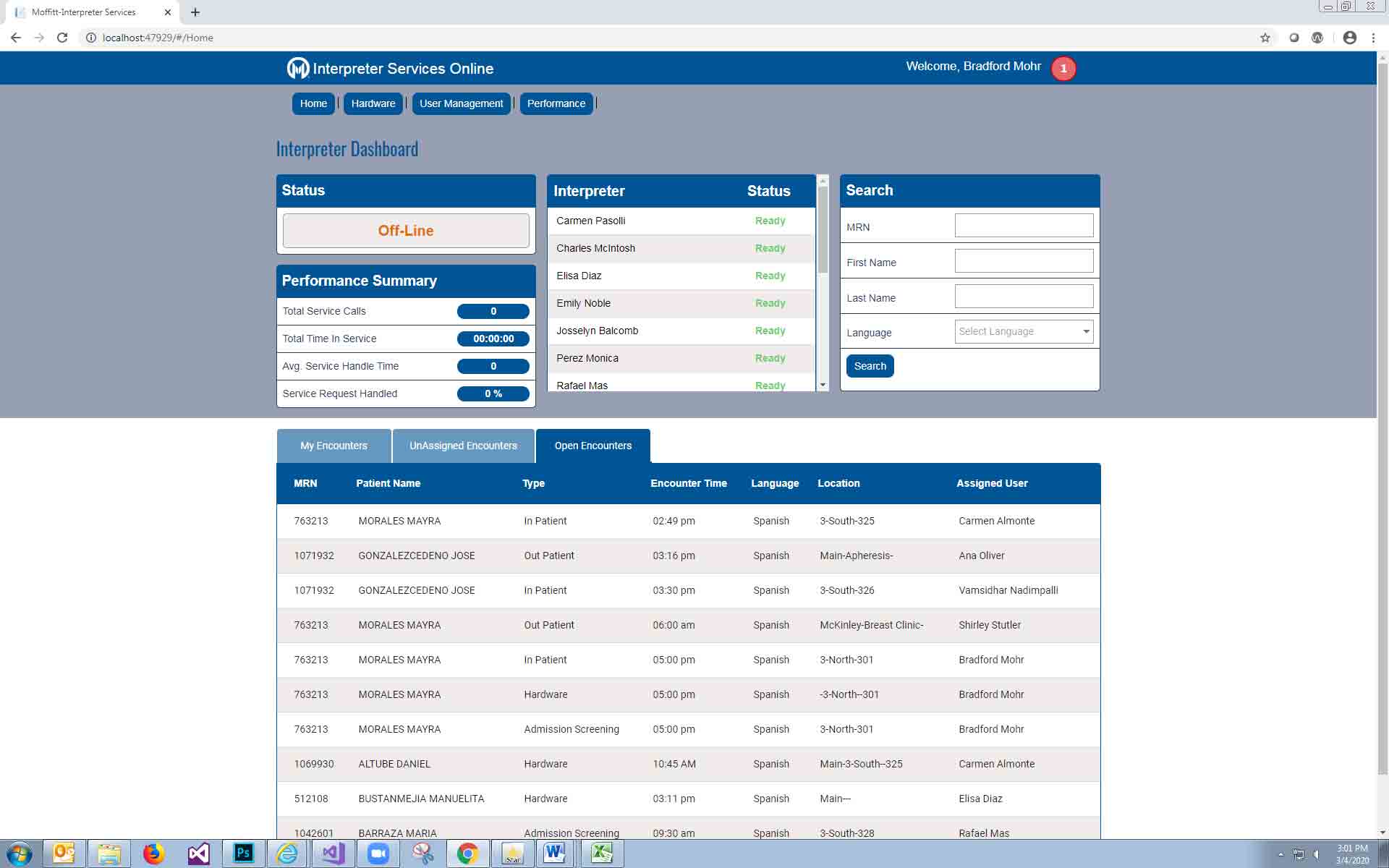The height and width of the screenshot is (868, 1389).
Task: Open the User Management menu
Action: [x=461, y=103]
